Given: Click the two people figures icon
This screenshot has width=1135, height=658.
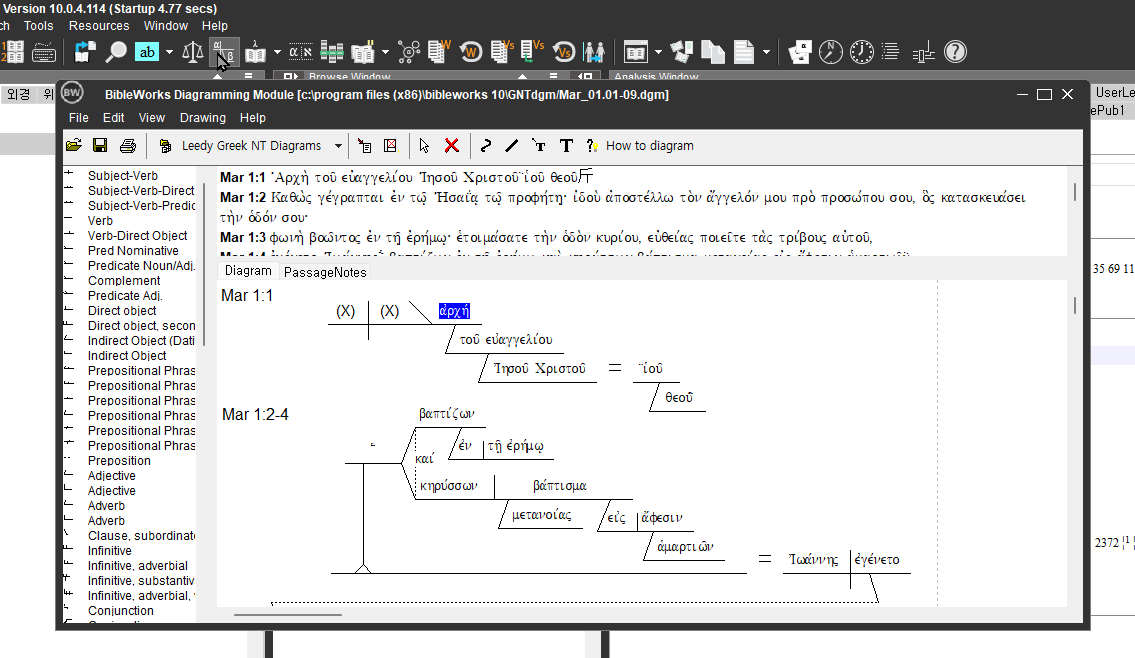Looking at the screenshot, I should click(594, 51).
